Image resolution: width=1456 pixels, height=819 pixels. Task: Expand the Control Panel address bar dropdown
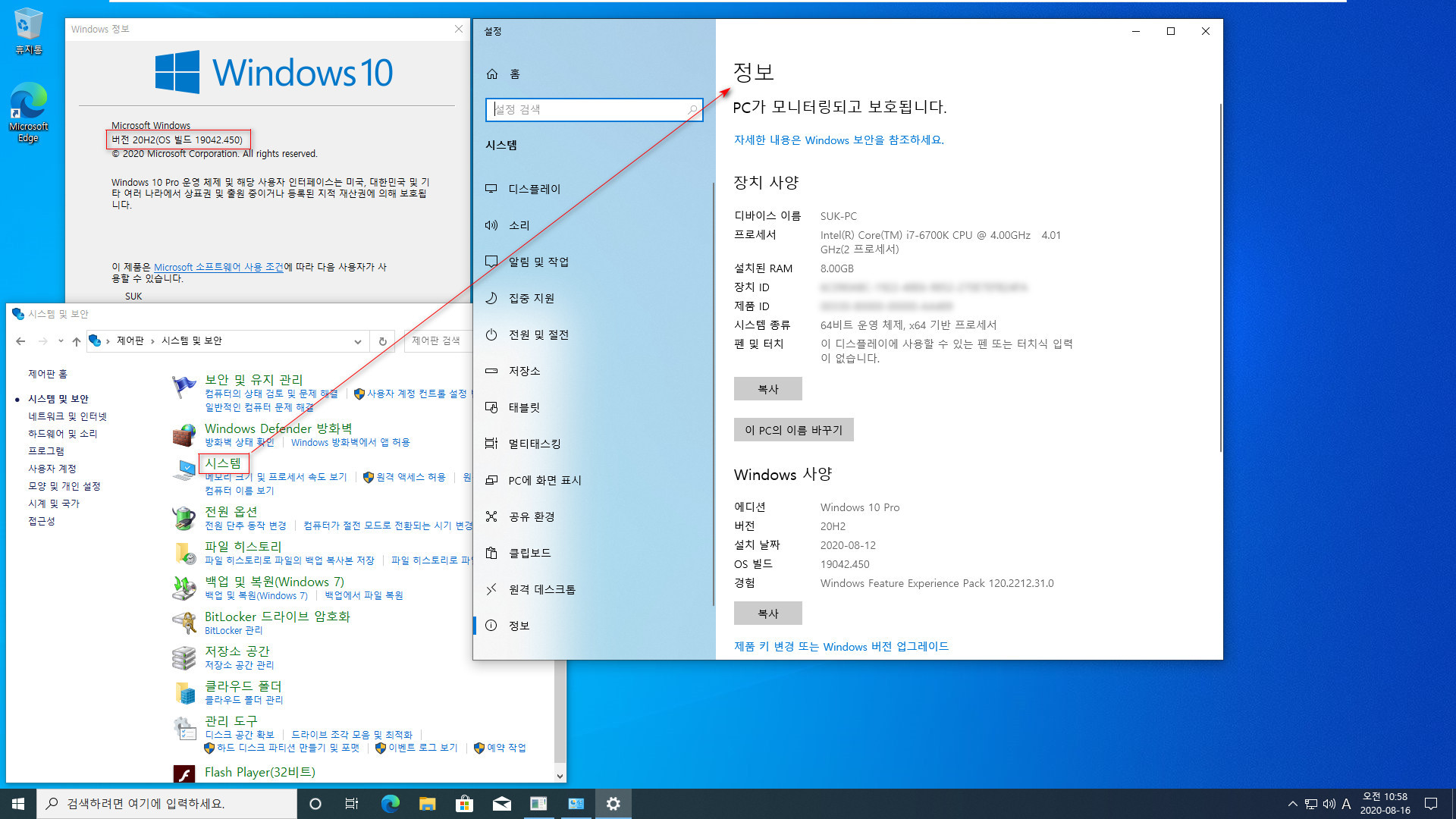coord(357,341)
